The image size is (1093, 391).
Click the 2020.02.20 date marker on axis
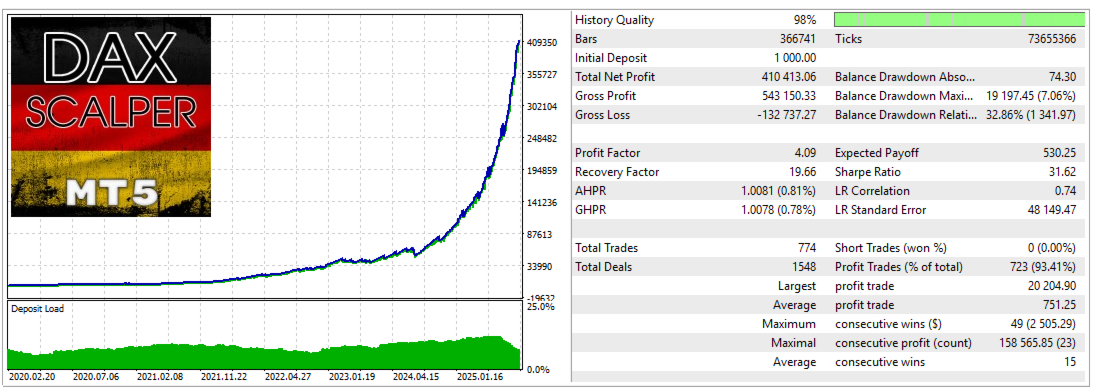pos(31,376)
